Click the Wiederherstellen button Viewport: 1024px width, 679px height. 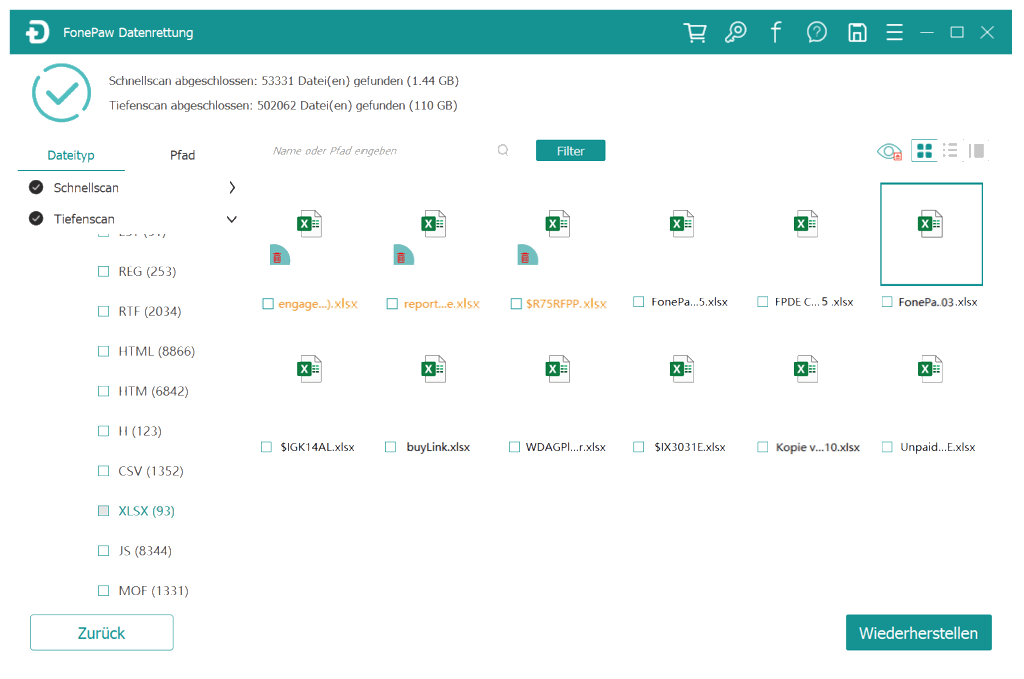(918, 632)
